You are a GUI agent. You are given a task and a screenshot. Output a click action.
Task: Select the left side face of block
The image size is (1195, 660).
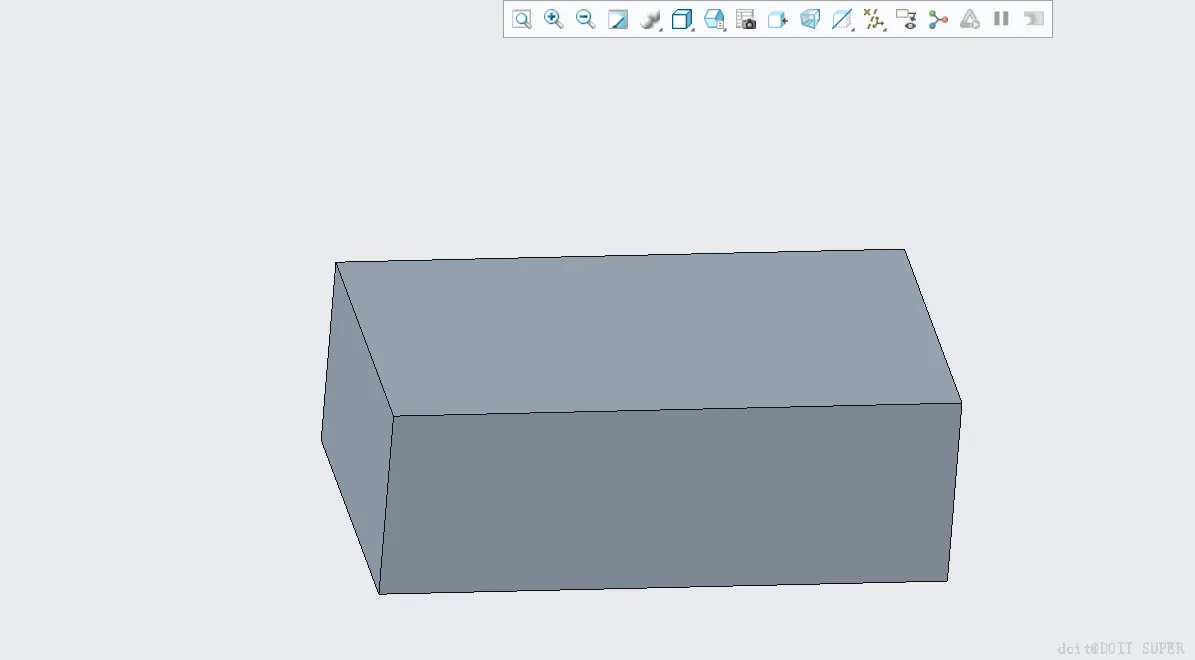pos(356,427)
